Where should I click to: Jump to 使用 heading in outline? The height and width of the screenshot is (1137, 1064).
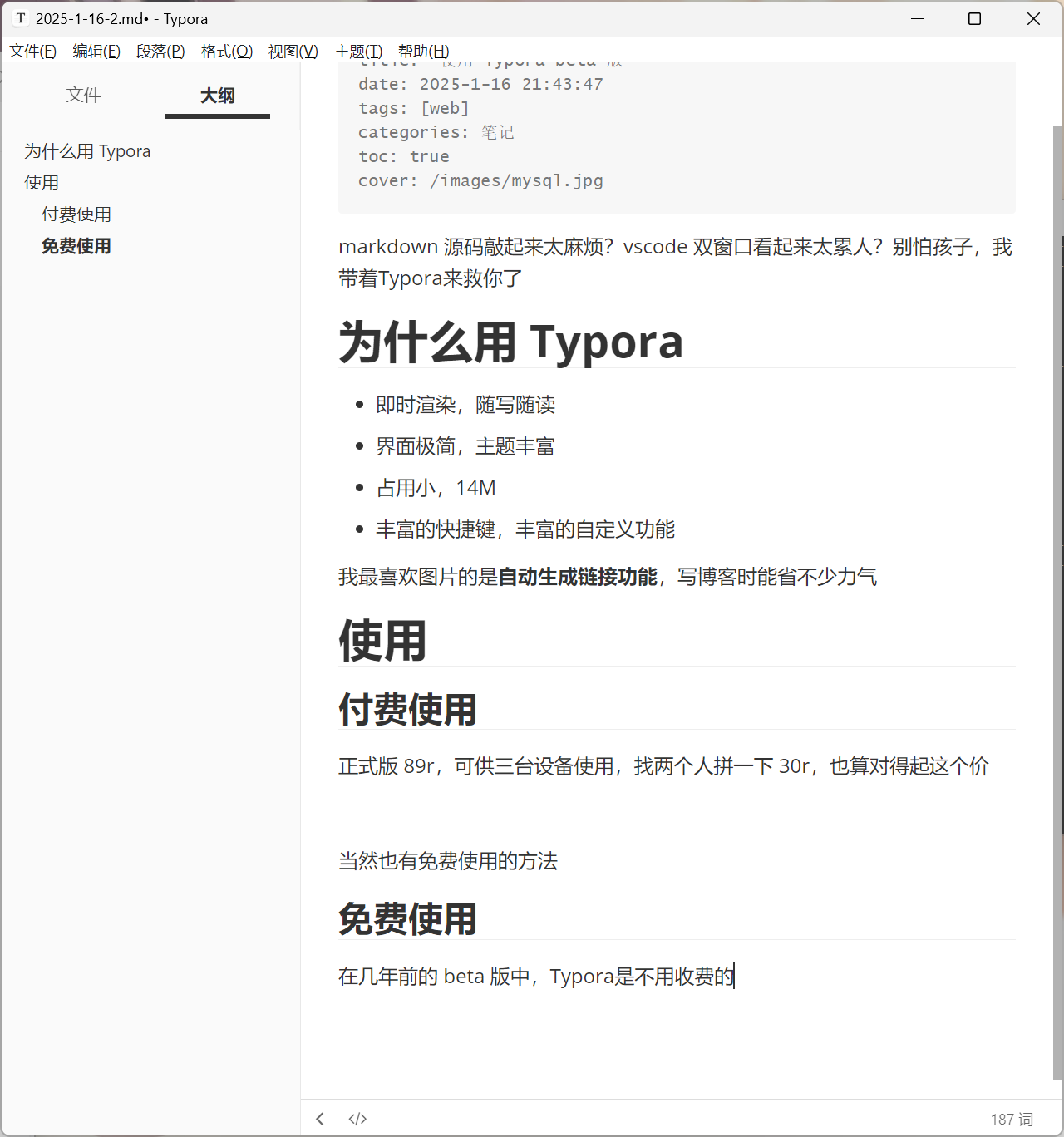coord(42,183)
